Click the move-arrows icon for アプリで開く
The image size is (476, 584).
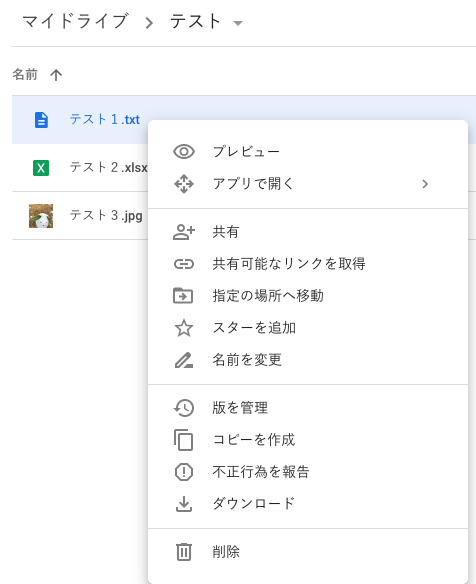tap(184, 184)
